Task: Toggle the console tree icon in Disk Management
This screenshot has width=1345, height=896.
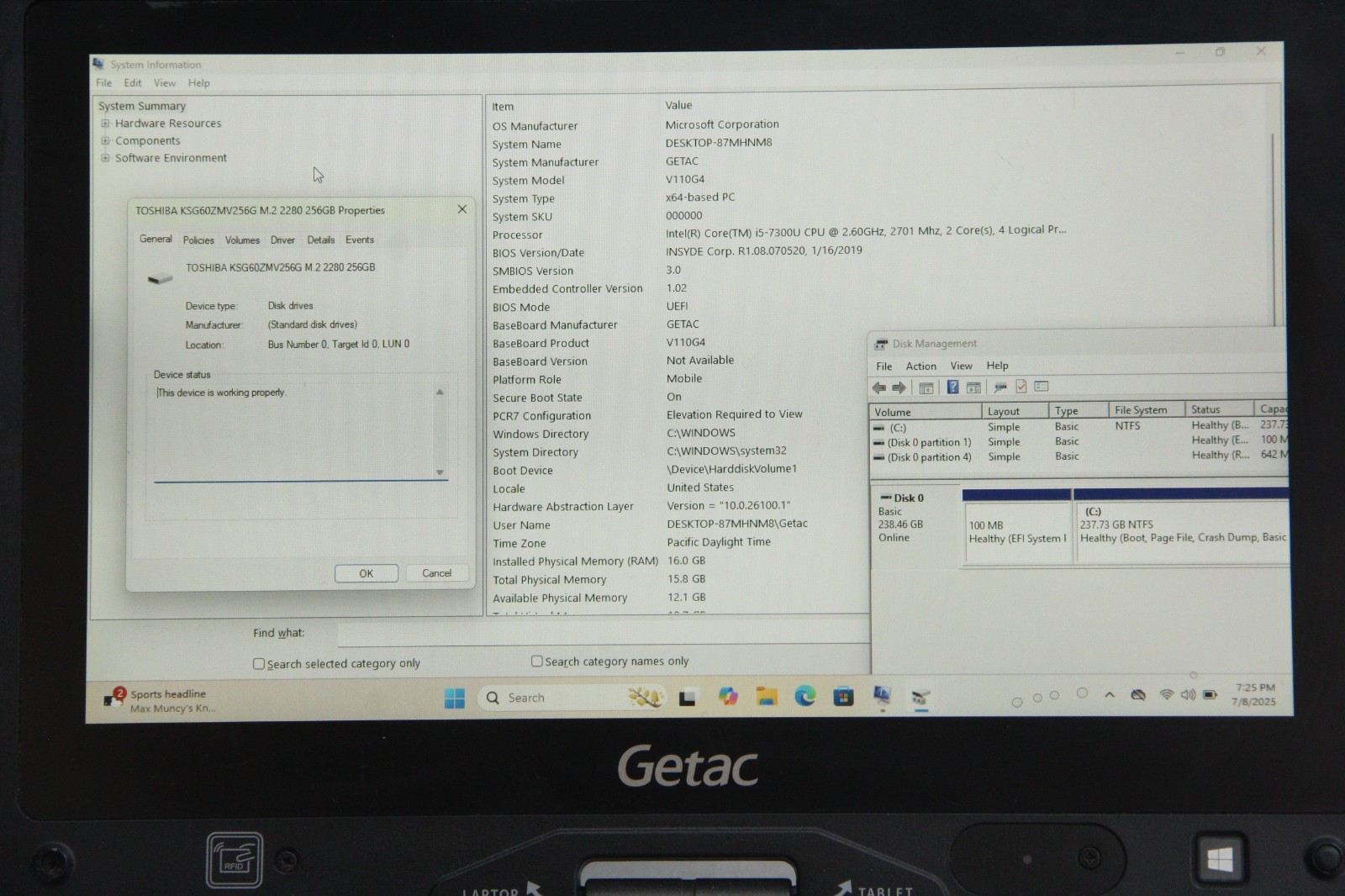Action: coord(926,387)
